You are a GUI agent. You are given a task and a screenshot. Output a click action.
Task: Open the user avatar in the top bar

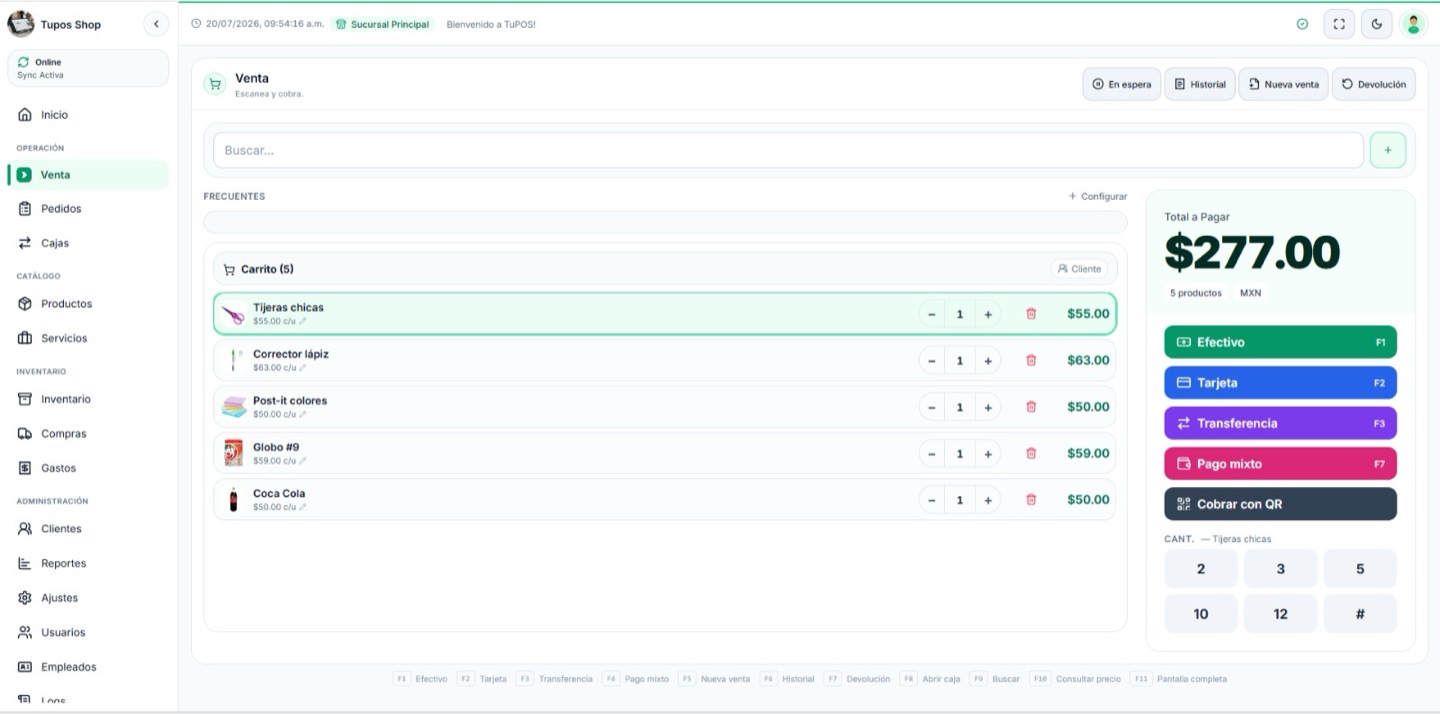pyautogui.click(x=1413, y=24)
